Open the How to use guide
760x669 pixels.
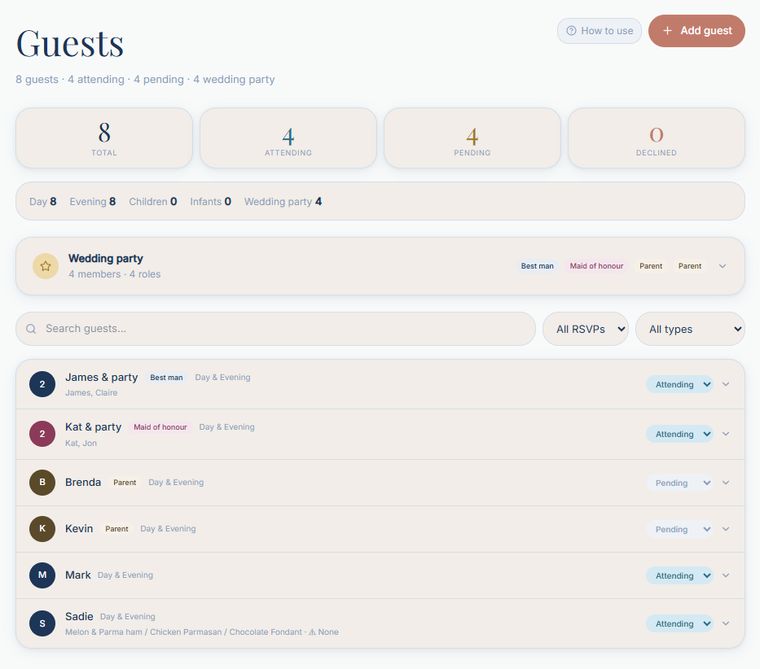(599, 31)
